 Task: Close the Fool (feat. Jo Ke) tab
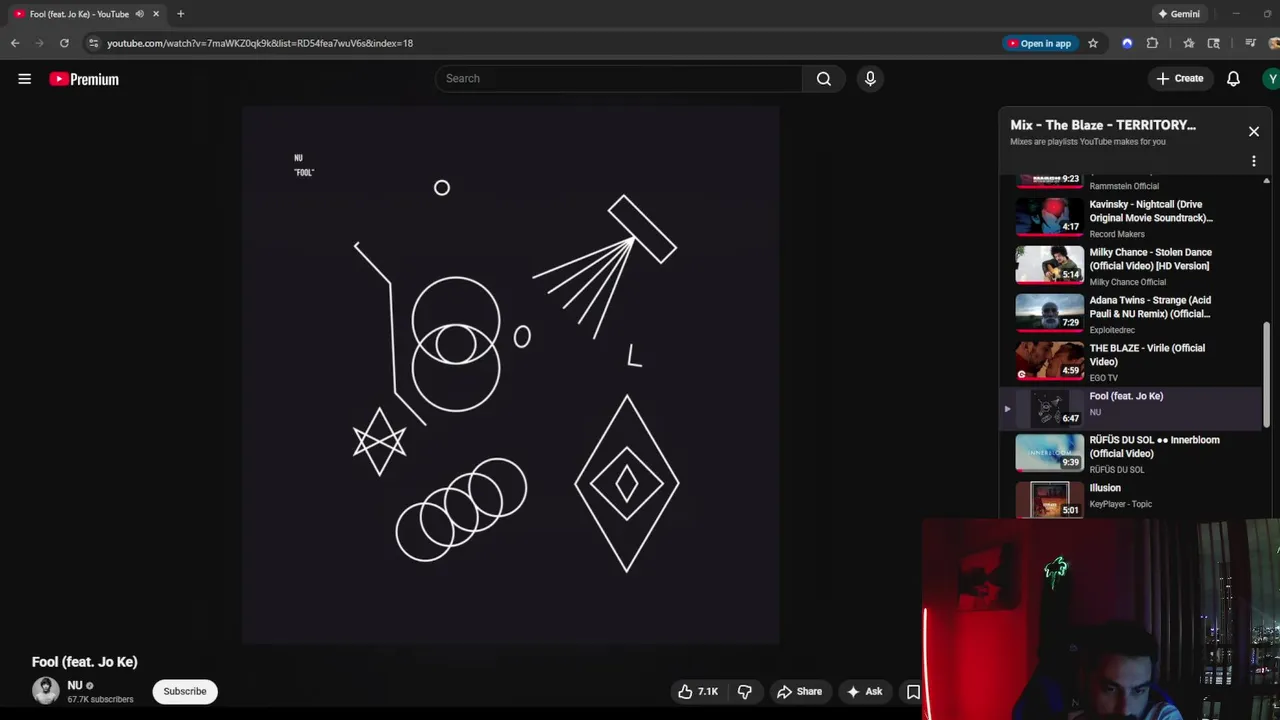tap(156, 14)
